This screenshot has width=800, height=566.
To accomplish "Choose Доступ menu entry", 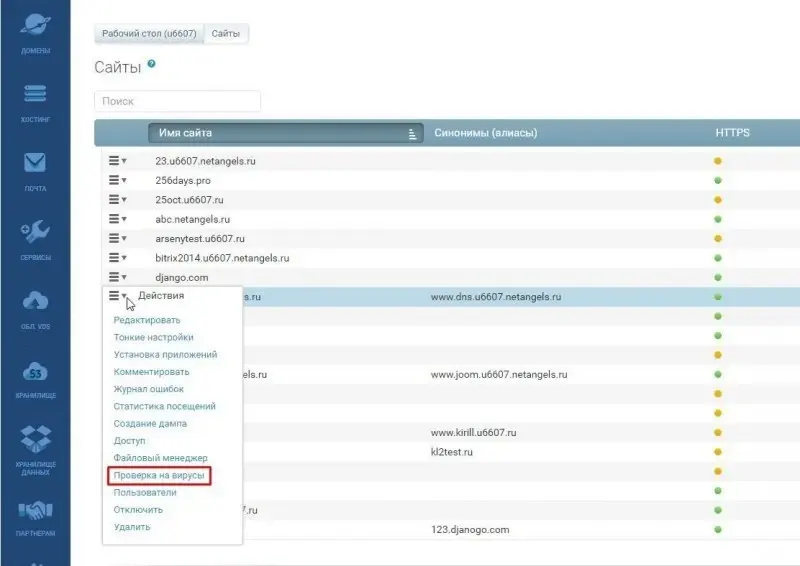I will click(x=129, y=440).
